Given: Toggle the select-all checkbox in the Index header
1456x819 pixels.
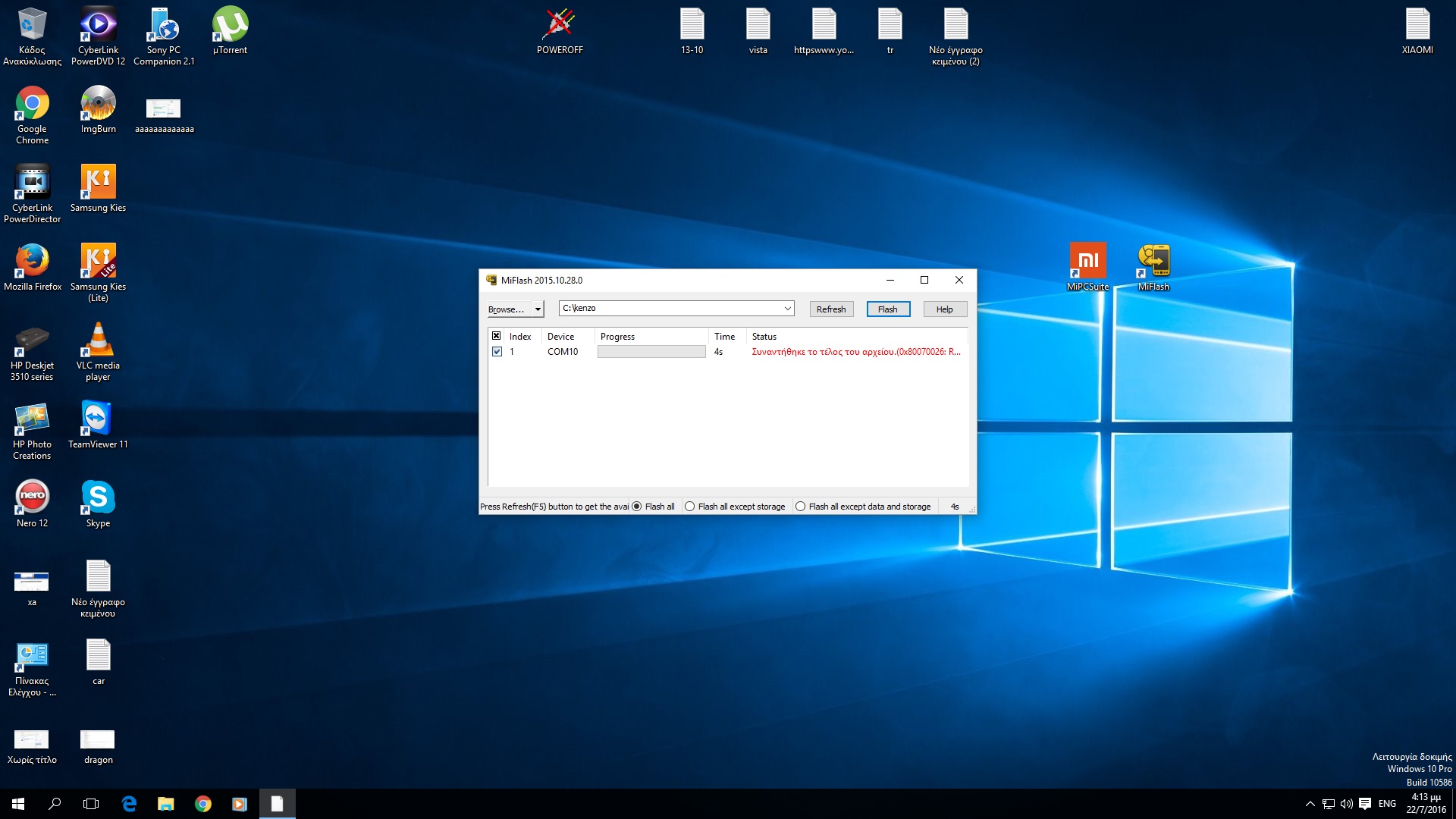Looking at the screenshot, I should click(x=497, y=336).
